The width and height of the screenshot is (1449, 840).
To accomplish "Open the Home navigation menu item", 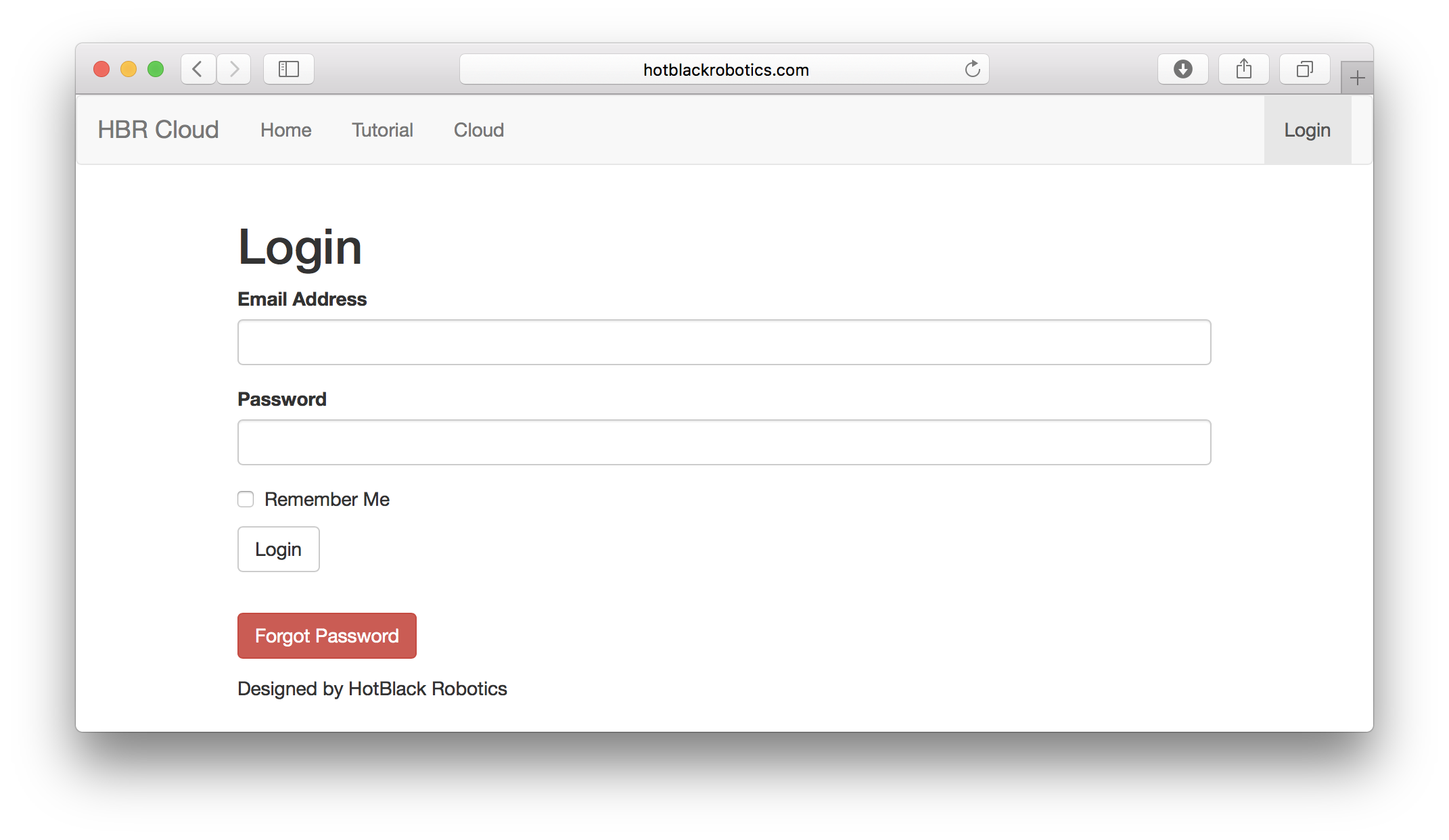I will click(x=285, y=130).
